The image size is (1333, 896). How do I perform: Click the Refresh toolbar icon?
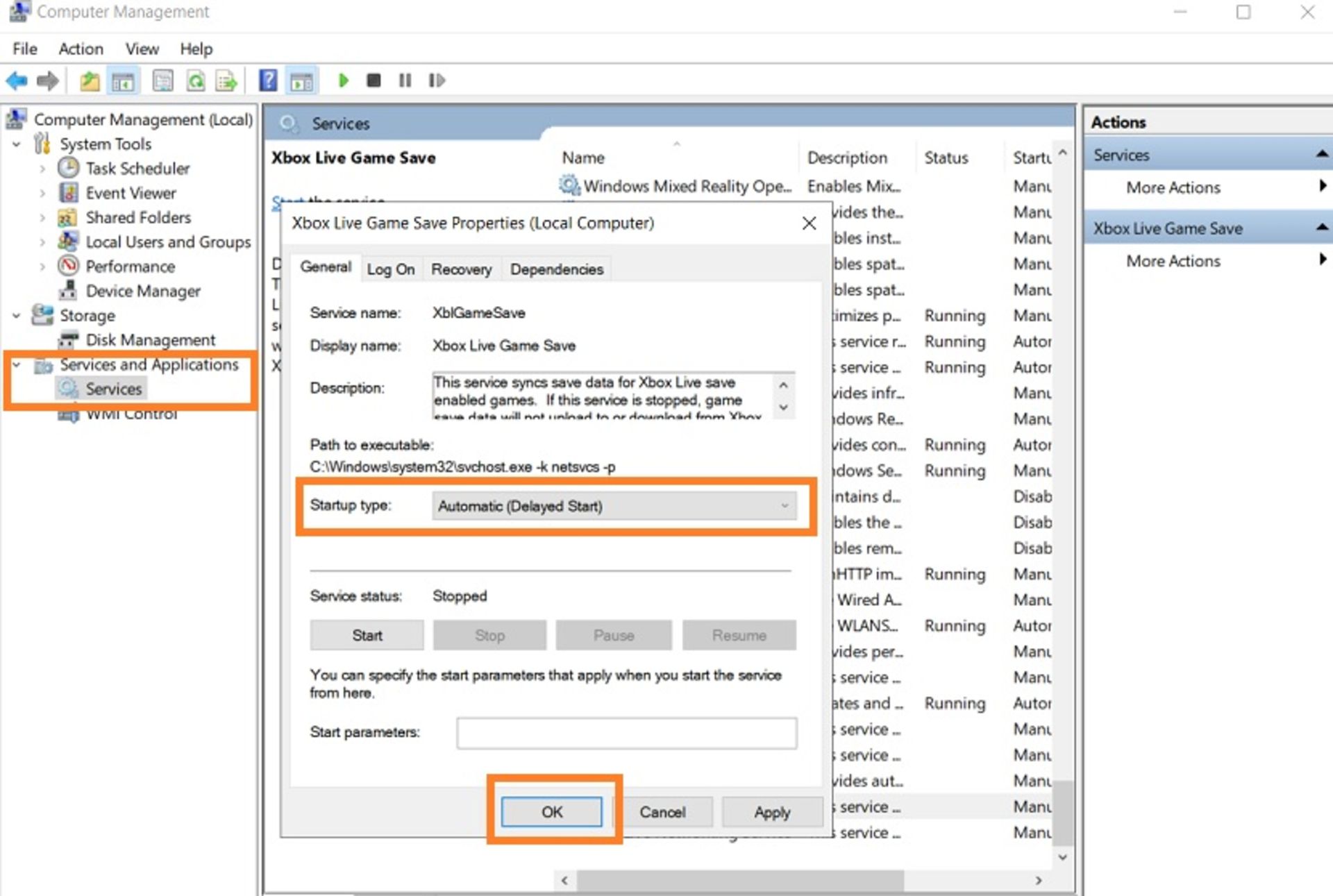pos(196,81)
